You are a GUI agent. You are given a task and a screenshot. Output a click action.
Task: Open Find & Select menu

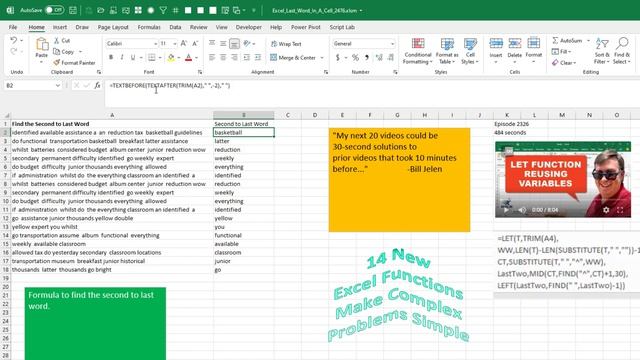pyautogui.click(x=622, y=51)
